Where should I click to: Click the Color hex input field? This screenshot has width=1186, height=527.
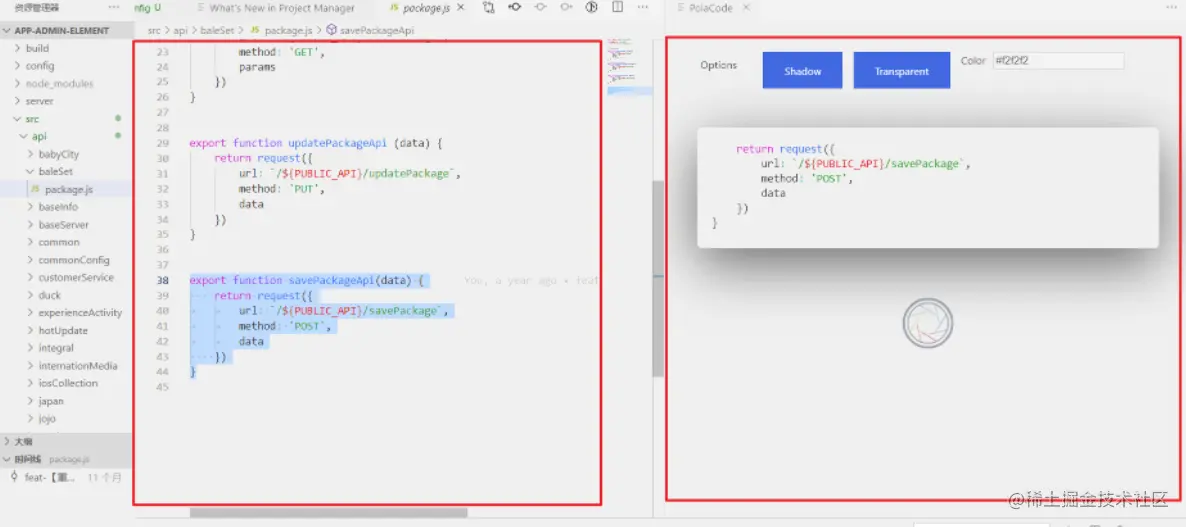[1058, 60]
